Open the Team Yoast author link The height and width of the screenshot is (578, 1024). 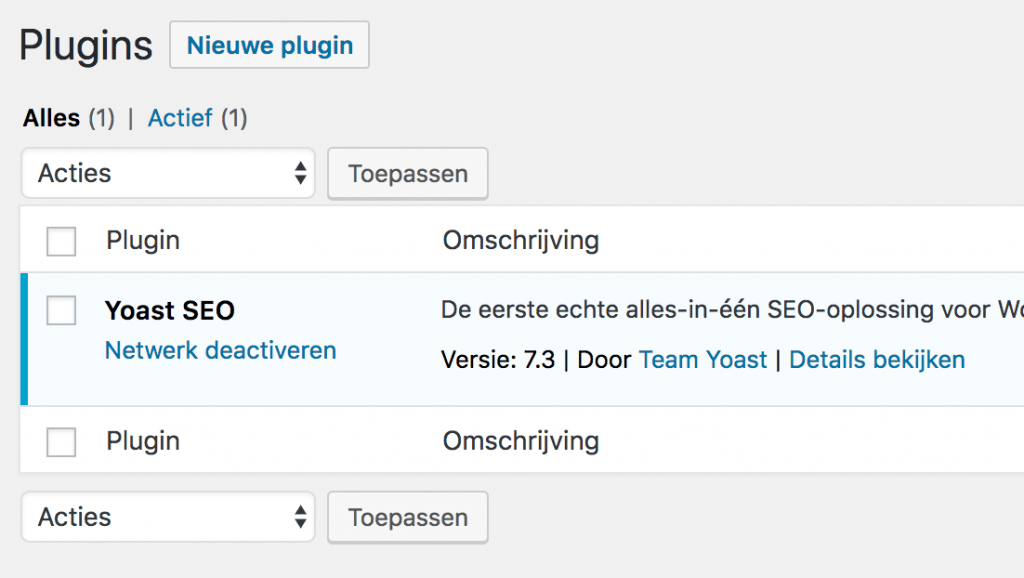coord(703,360)
